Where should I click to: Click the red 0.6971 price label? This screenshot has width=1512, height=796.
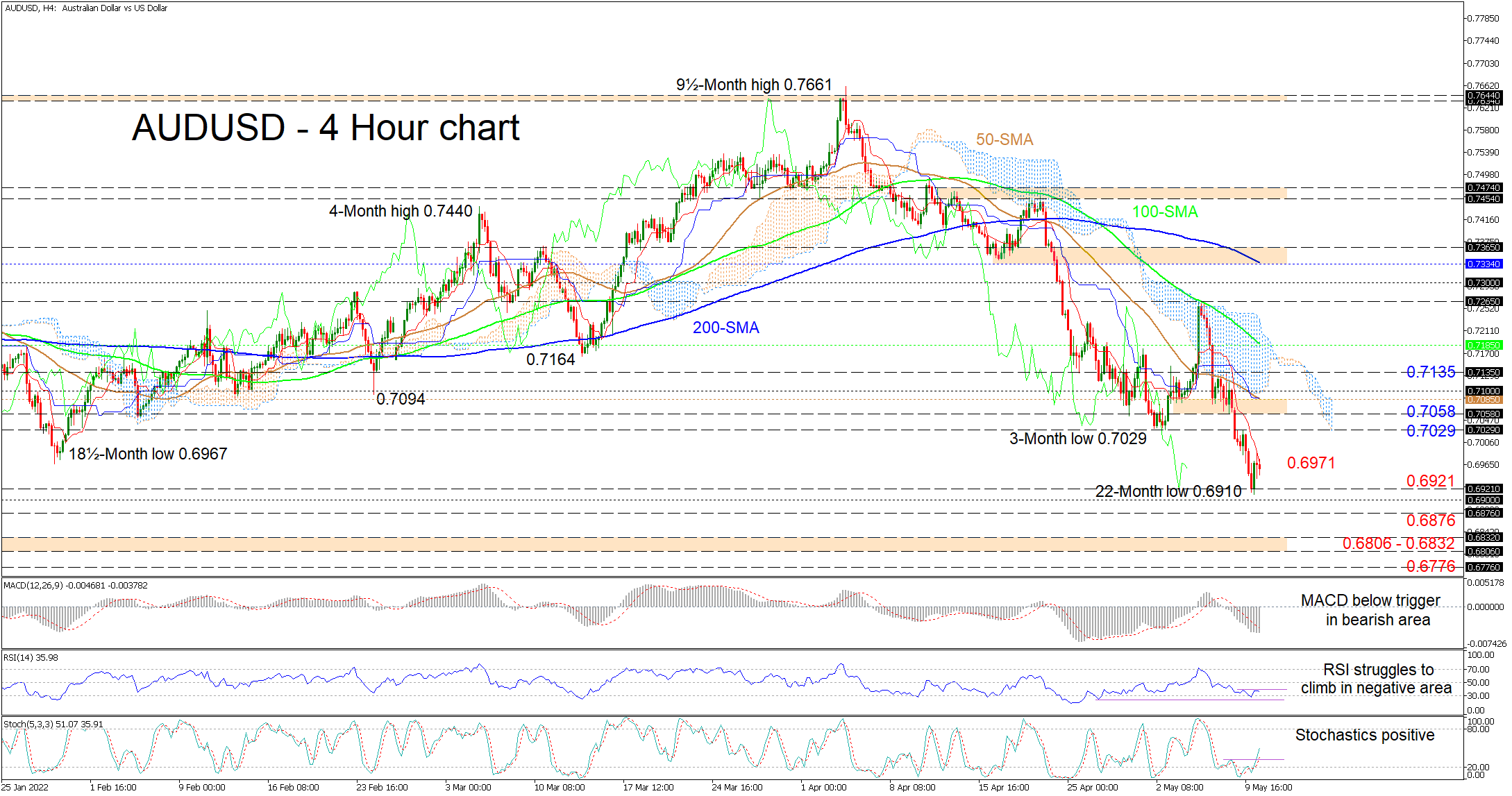(x=1311, y=463)
